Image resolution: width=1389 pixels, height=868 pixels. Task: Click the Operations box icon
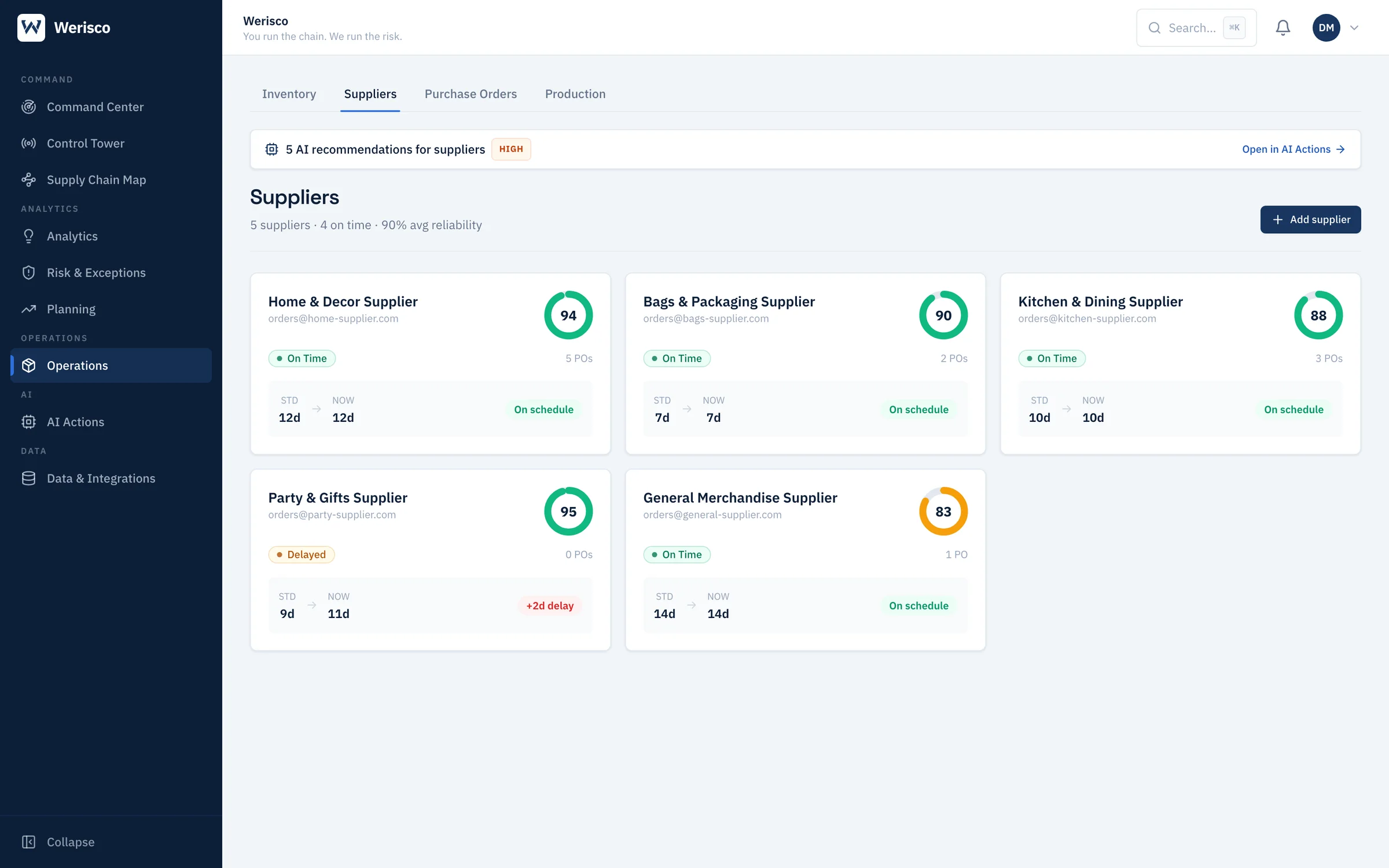pos(28,366)
